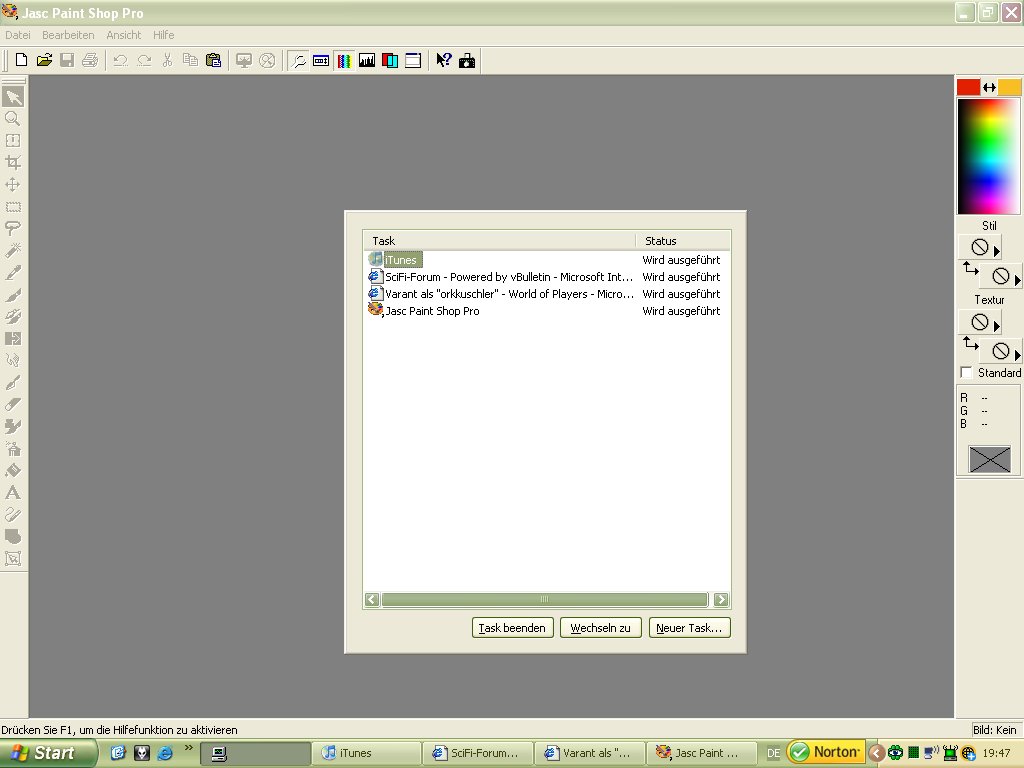The height and width of the screenshot is (768, 1024).
Task: Open the Windows Start button
Action: pyautogui.click(x=47, y=753)
